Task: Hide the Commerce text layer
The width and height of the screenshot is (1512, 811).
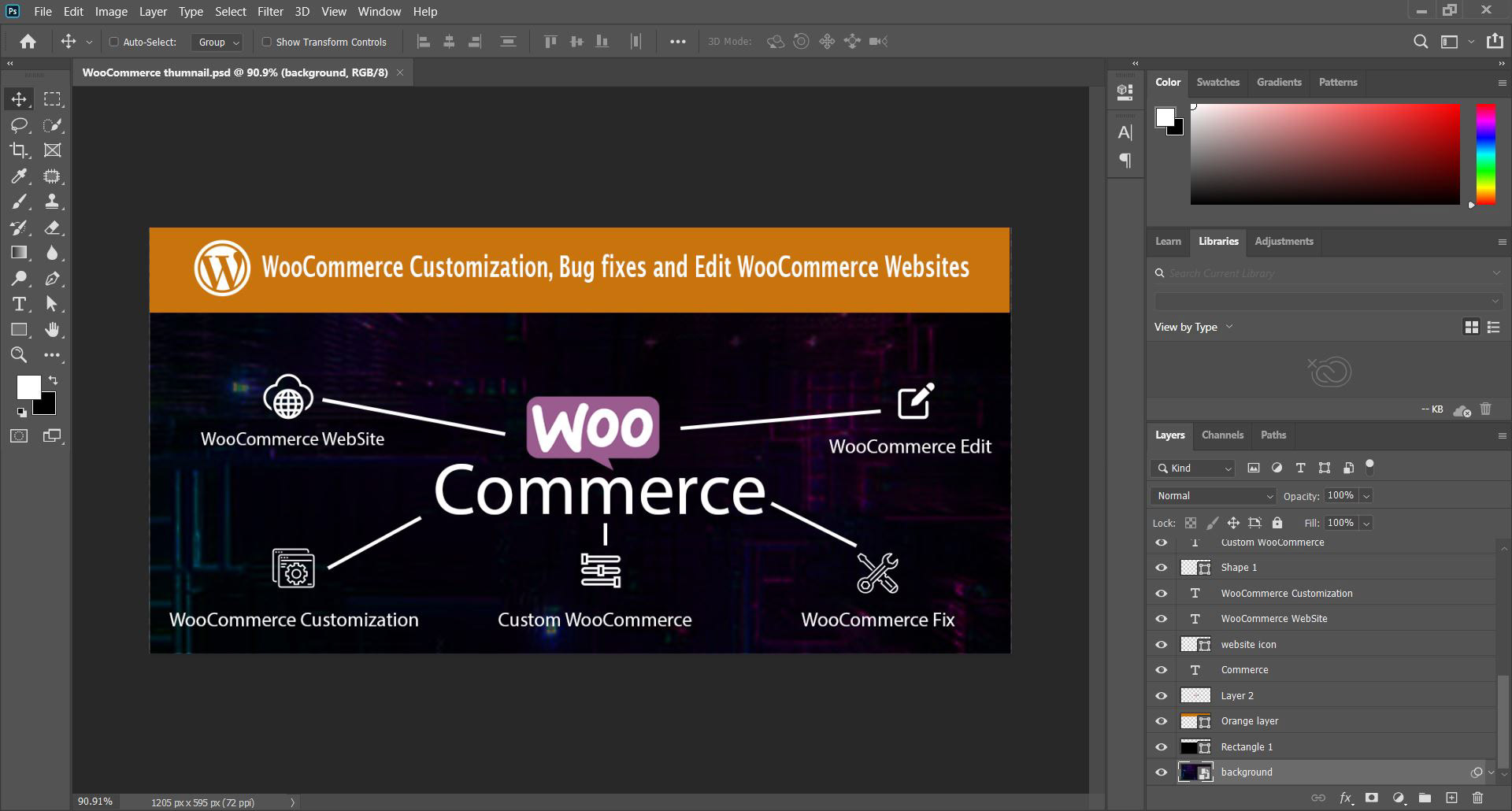Action: [1161, 670]
